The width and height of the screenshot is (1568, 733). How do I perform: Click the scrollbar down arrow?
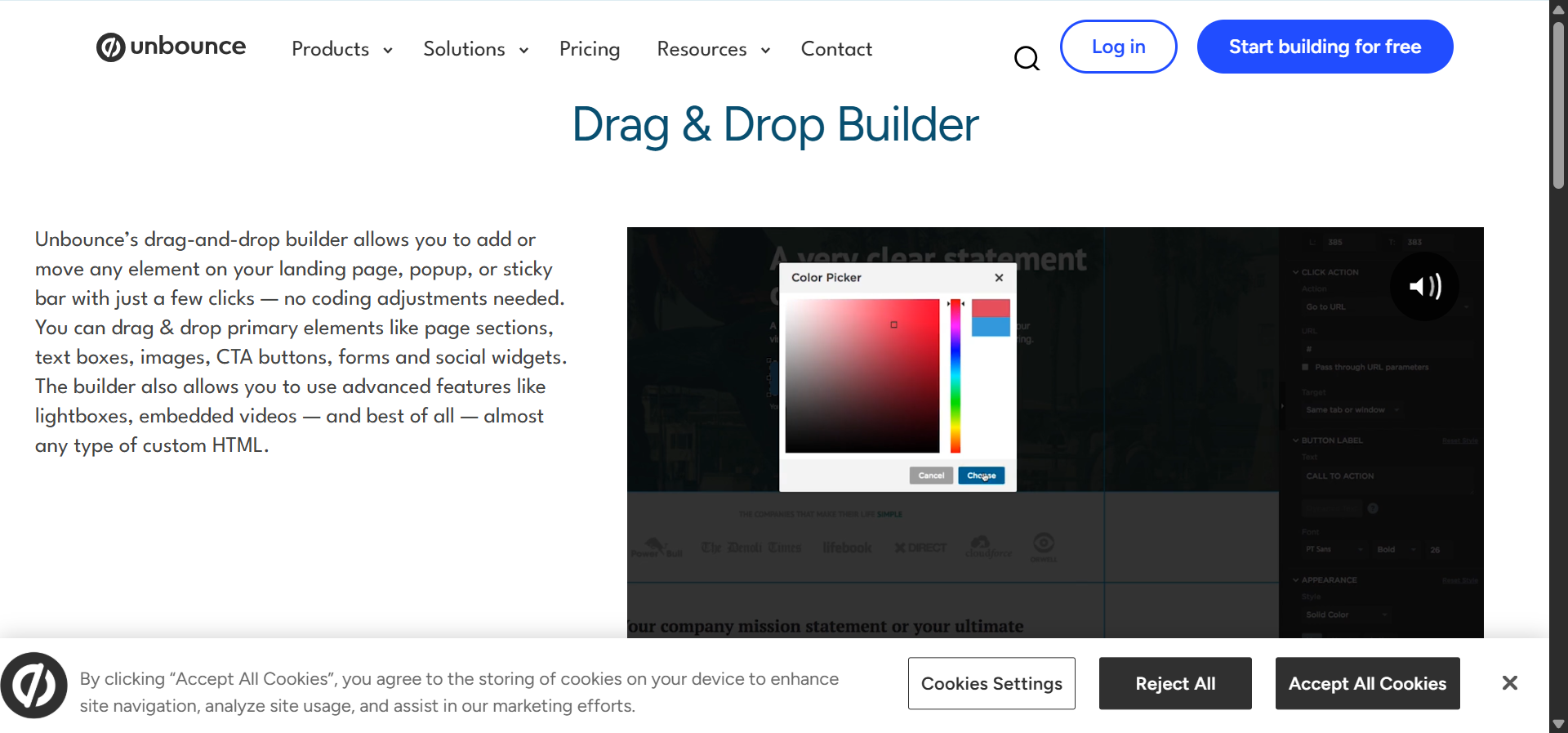[x=1558, y=724]
